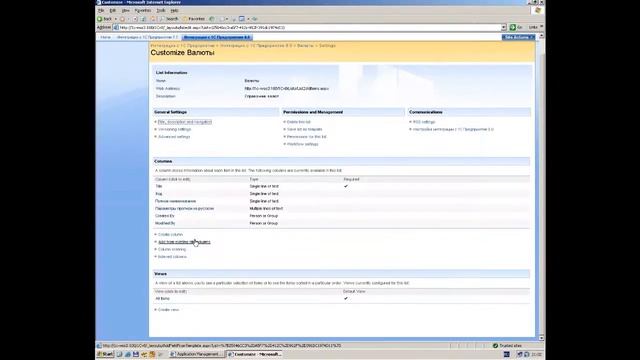Select the Customize - Microsoft taskbar button
This screenshot has height=360, width=640.
point(254,354)
